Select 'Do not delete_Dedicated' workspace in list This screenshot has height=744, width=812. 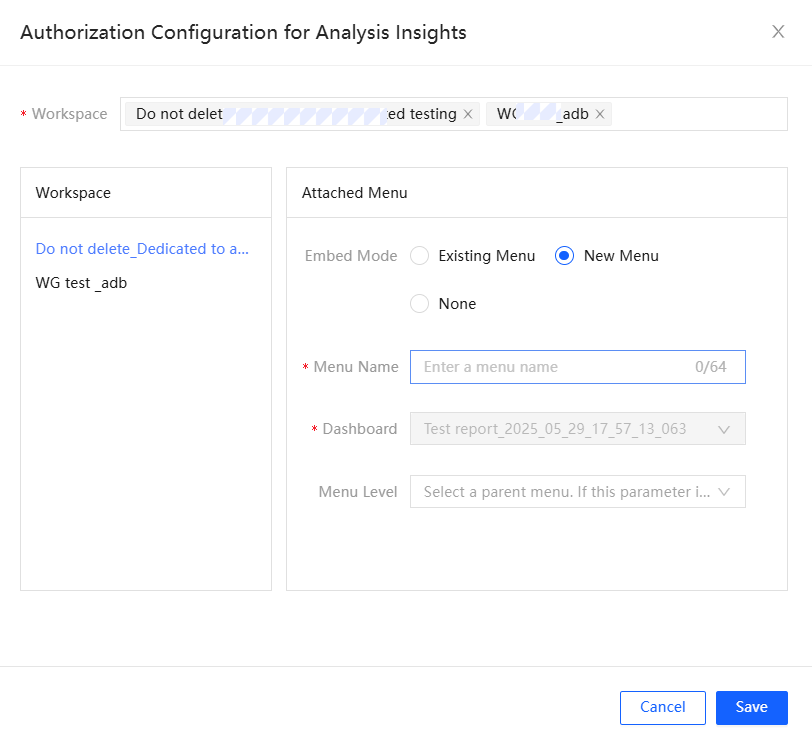point(142,249)
